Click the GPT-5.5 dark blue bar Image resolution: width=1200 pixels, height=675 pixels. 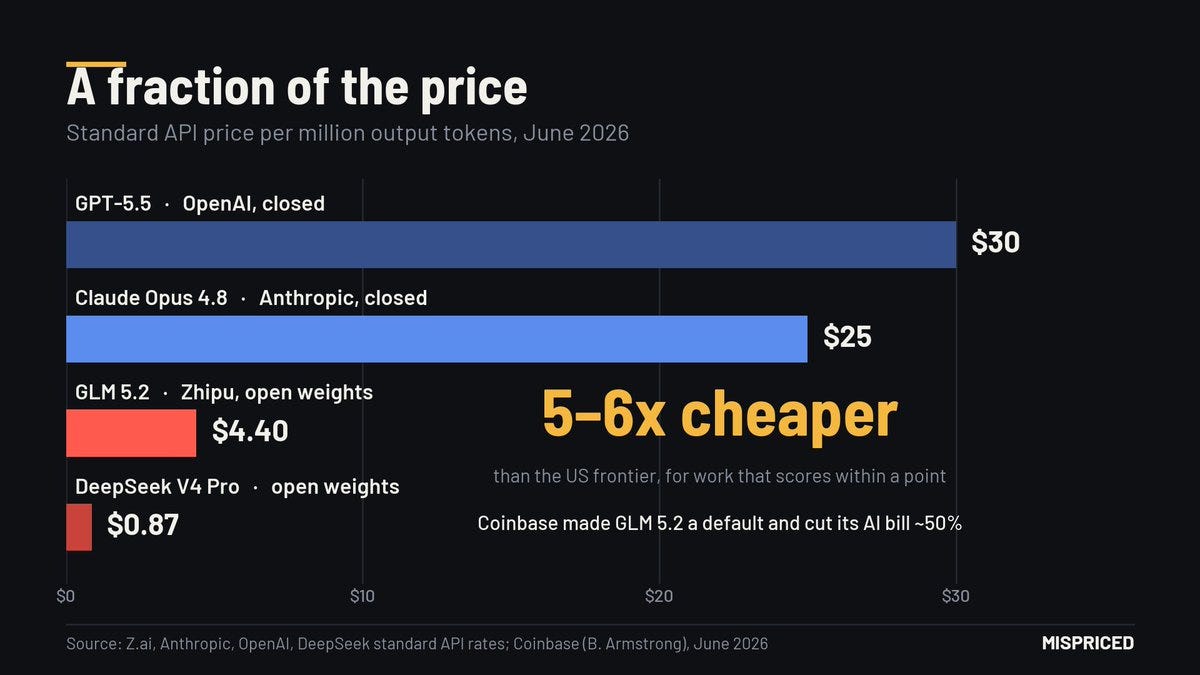pyautogui.click(x=511, y=244)
